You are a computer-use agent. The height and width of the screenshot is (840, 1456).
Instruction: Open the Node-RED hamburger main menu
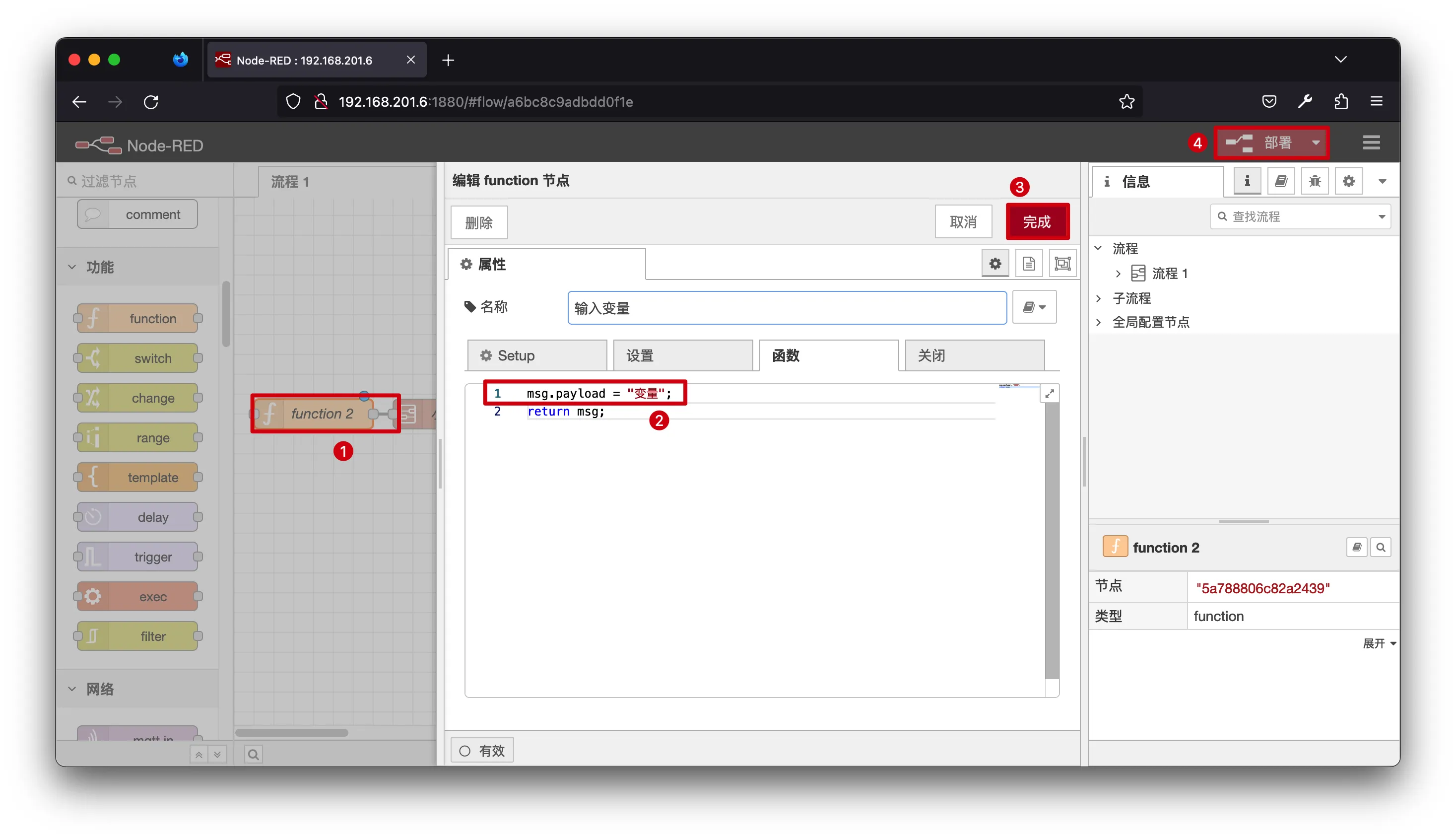coord(1371,142)
